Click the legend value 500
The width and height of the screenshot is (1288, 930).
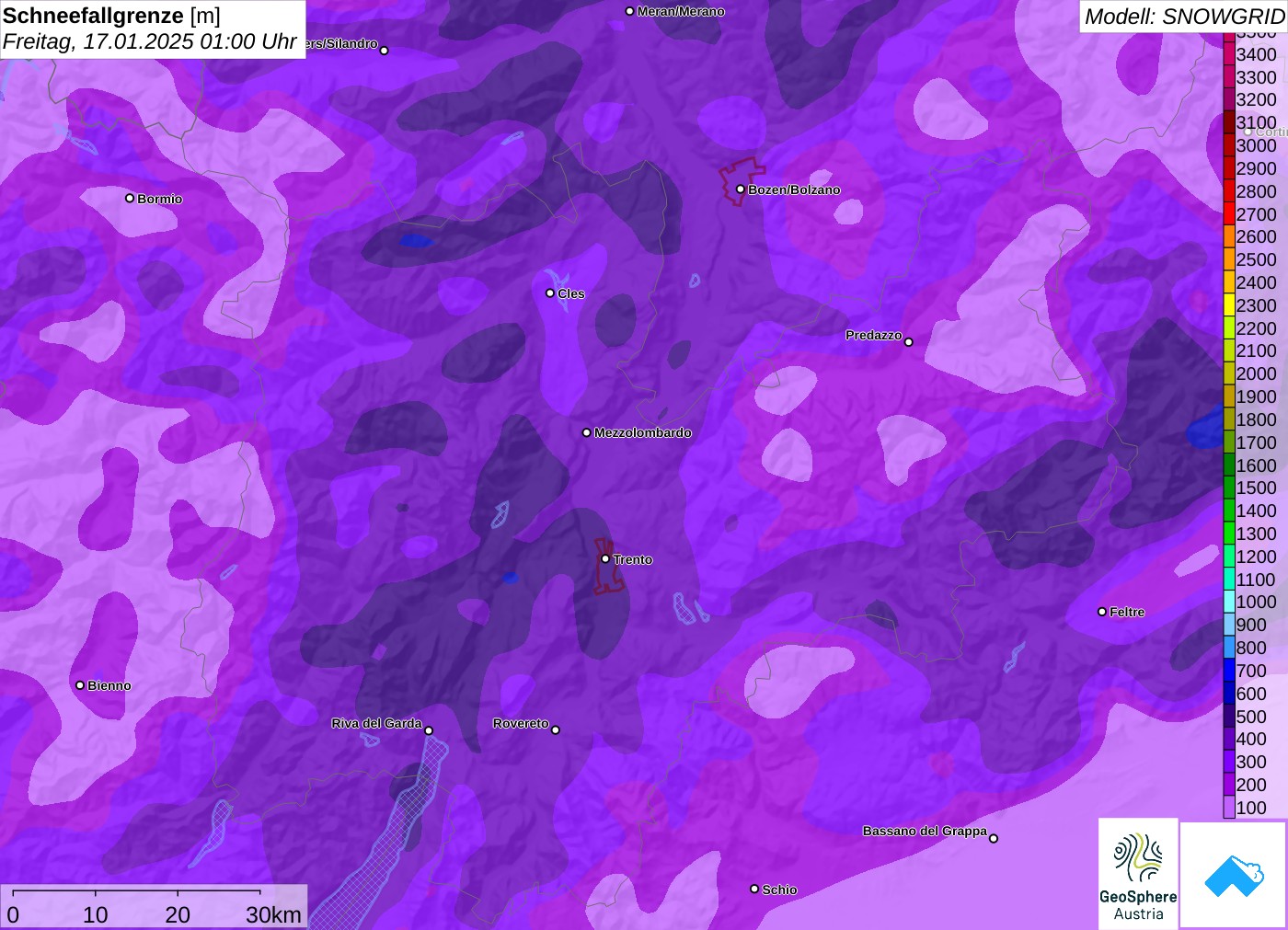pos(1251,717)
